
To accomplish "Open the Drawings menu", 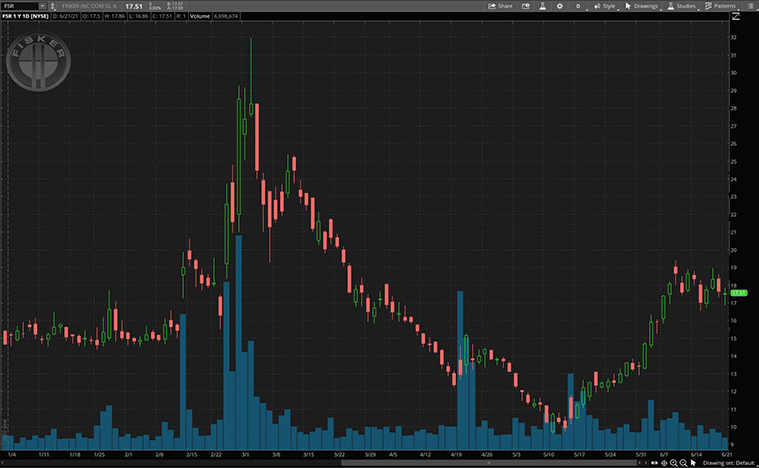I will (641, 6).
